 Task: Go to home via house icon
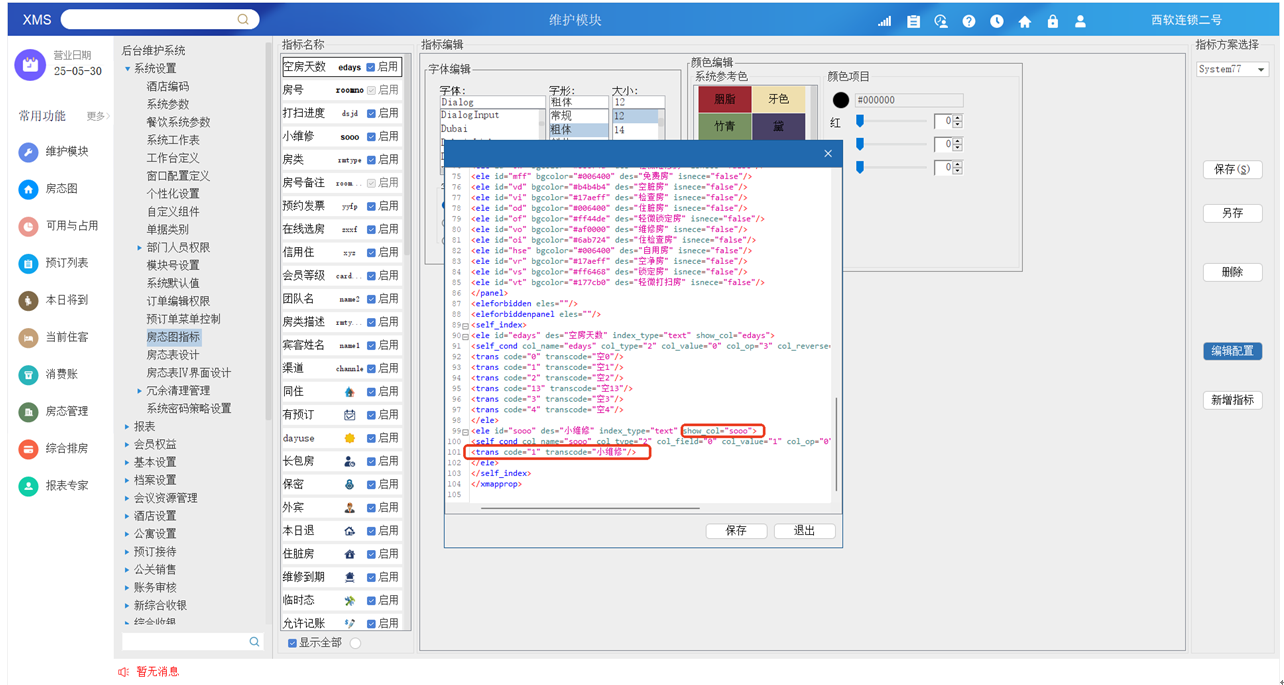click(1025, 21)
